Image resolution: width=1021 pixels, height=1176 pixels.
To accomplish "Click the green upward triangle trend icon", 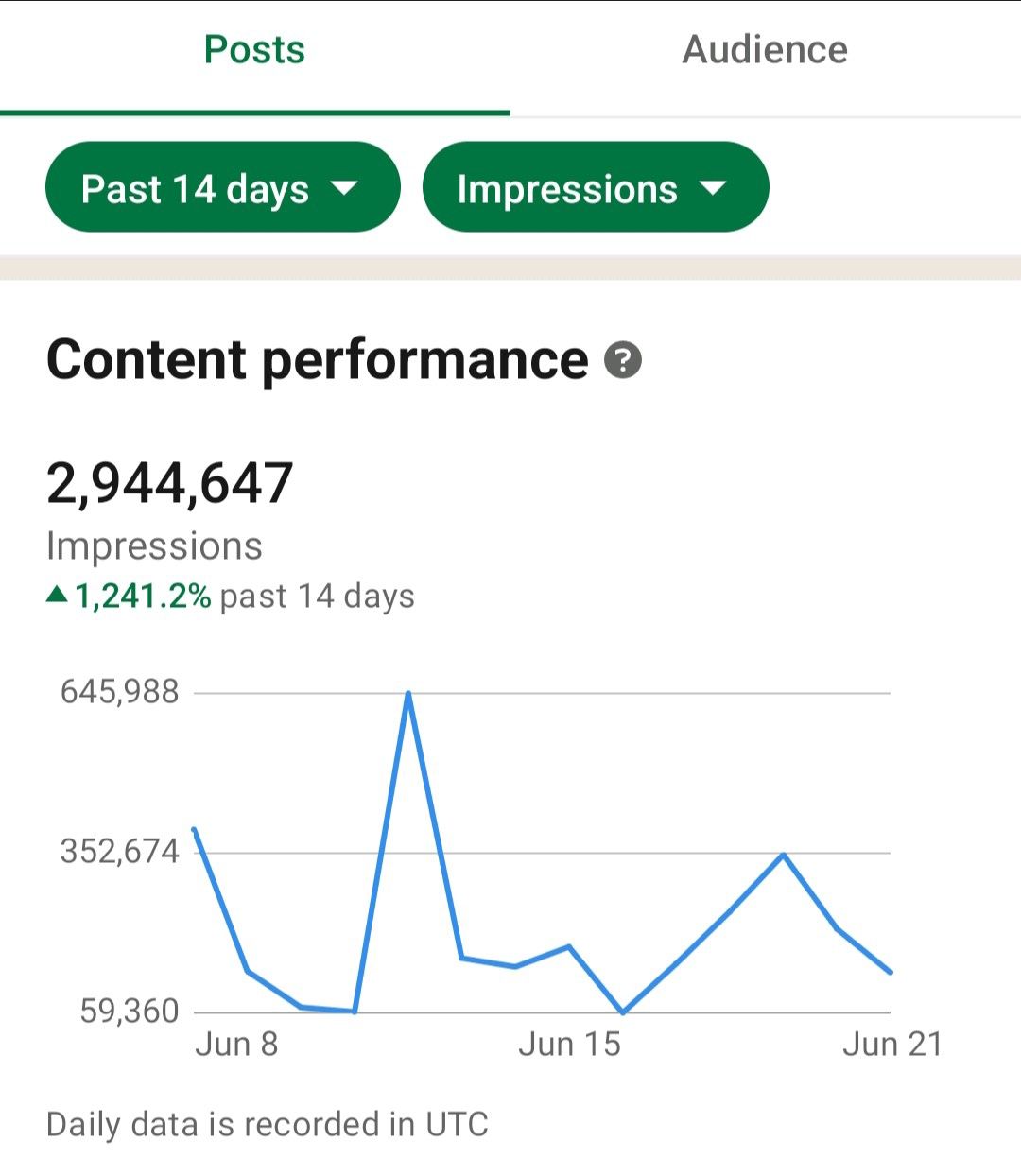I will pos(57,595).
